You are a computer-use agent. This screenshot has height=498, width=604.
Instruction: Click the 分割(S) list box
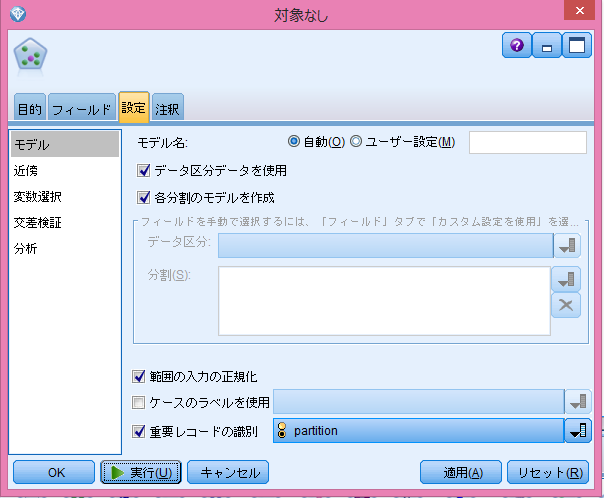click(384, 301)
